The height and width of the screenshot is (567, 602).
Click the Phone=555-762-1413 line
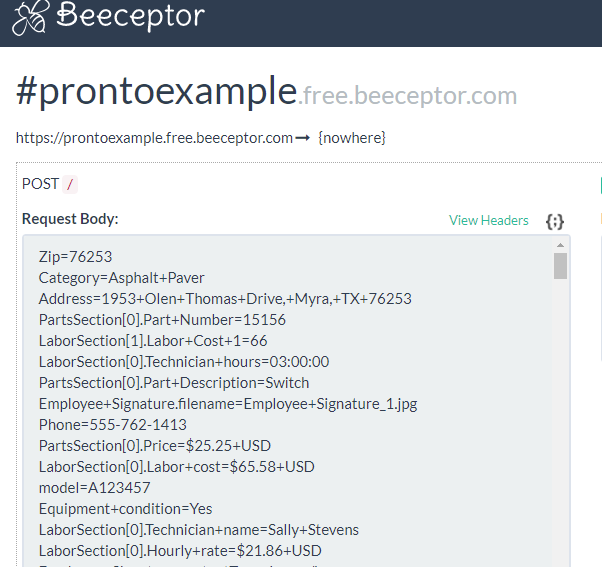point(113,425)
